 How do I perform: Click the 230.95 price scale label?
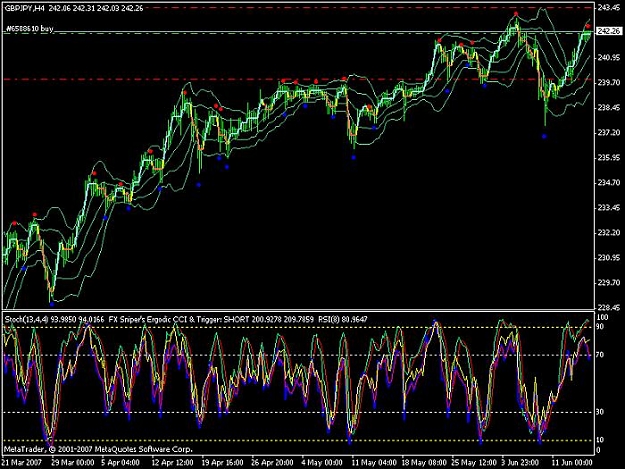609,257
